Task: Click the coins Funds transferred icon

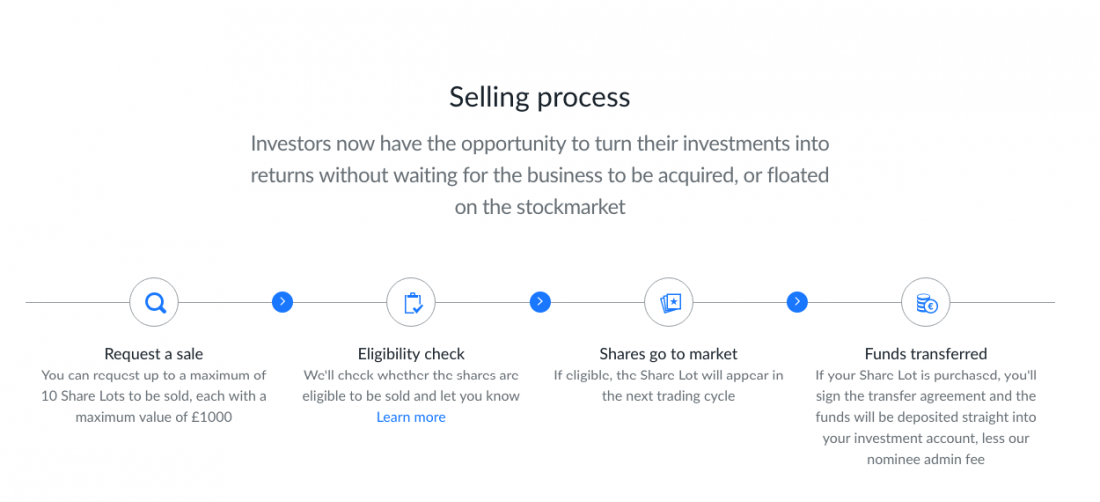Action: (x=925, y=303)
